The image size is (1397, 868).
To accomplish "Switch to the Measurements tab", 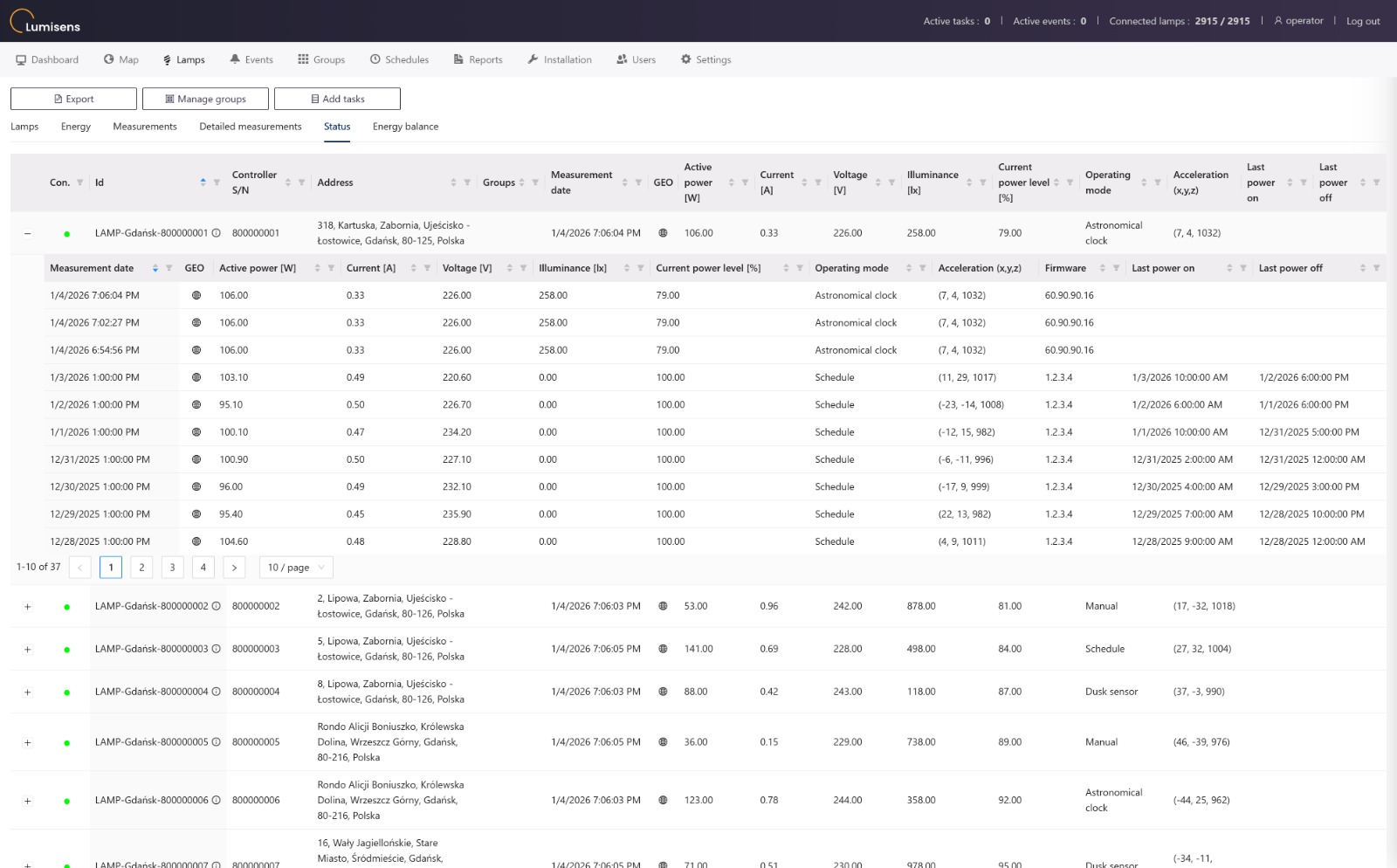I will pos(145,127).
